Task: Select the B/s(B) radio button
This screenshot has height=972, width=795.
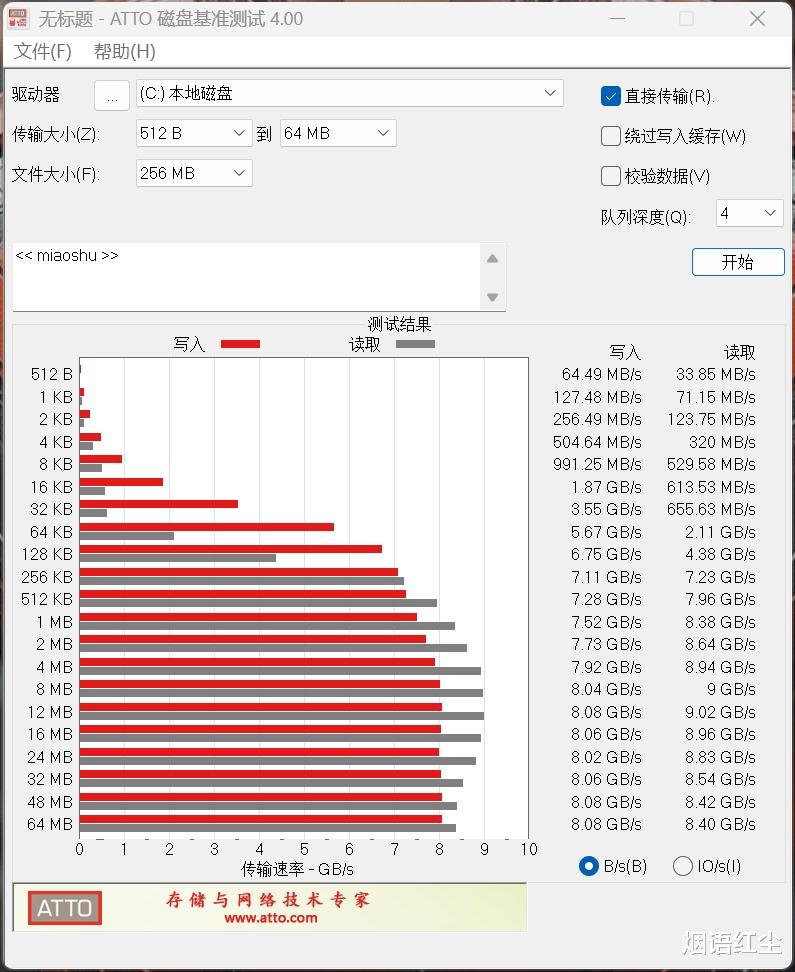Action: 588,866
